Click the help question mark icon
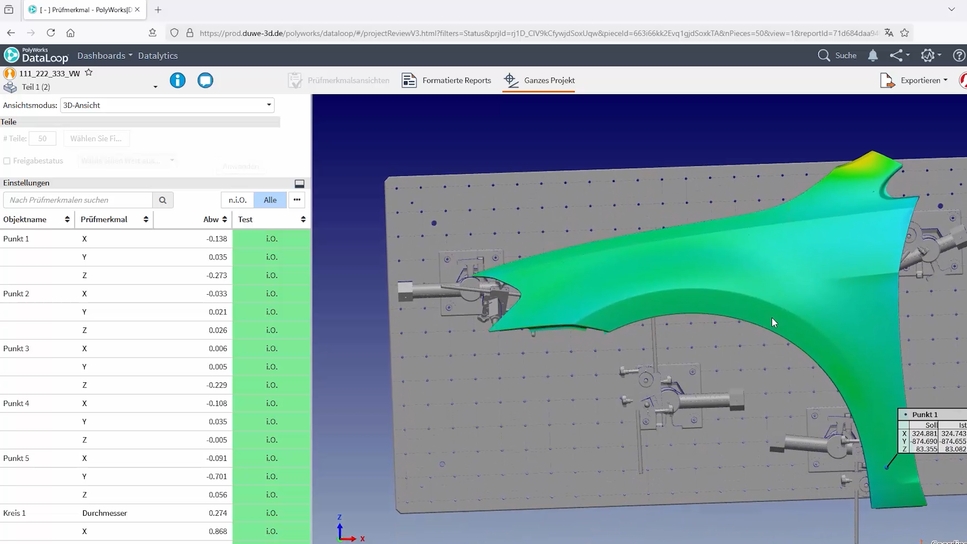The image size is (967, 544). [960, 56]
